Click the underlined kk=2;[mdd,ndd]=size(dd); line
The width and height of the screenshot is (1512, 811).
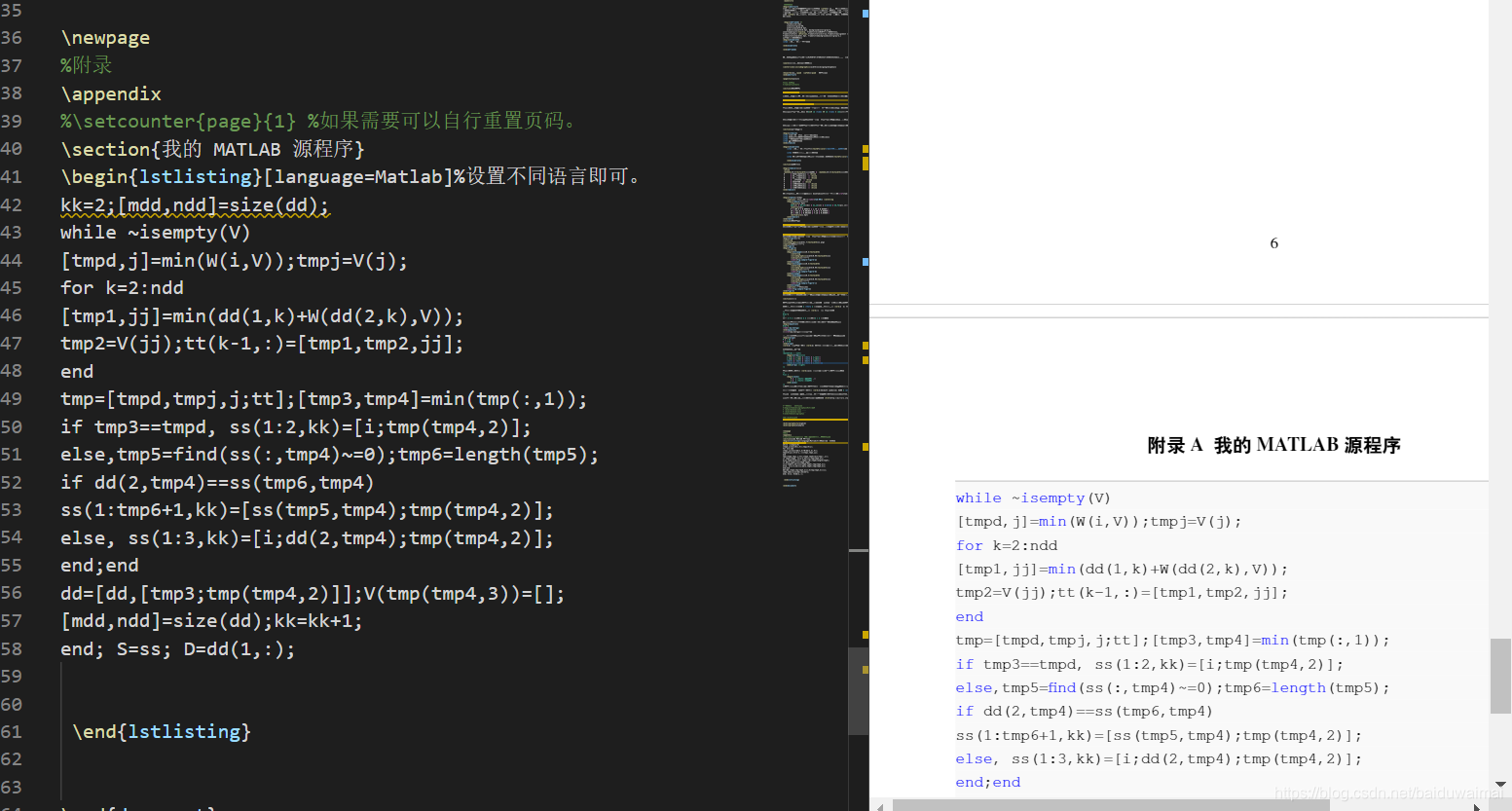tap(195, 204)
